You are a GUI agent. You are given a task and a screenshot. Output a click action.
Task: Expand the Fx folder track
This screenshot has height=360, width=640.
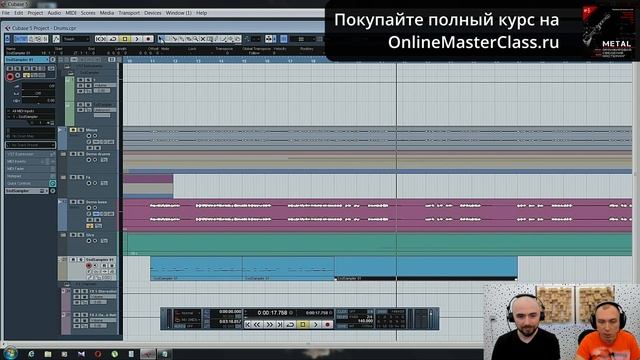(63, 178)
